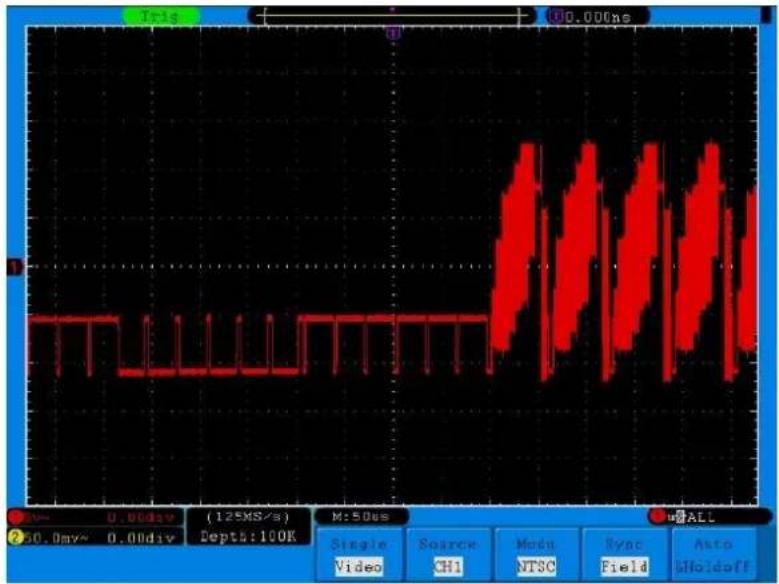Click the horizontal memory position bar
This screenshot has width=779, height=584.
[x=392, y=16]
